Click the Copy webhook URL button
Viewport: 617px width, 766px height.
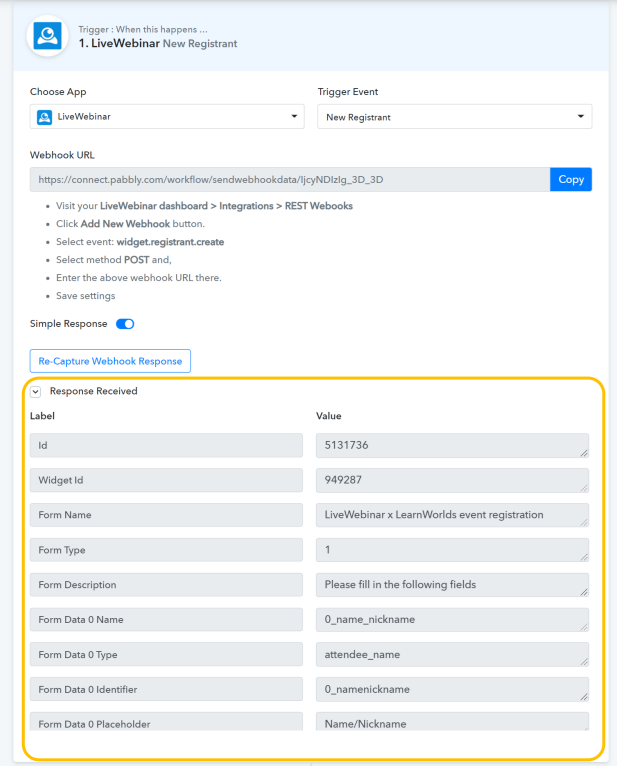point(570,180)
